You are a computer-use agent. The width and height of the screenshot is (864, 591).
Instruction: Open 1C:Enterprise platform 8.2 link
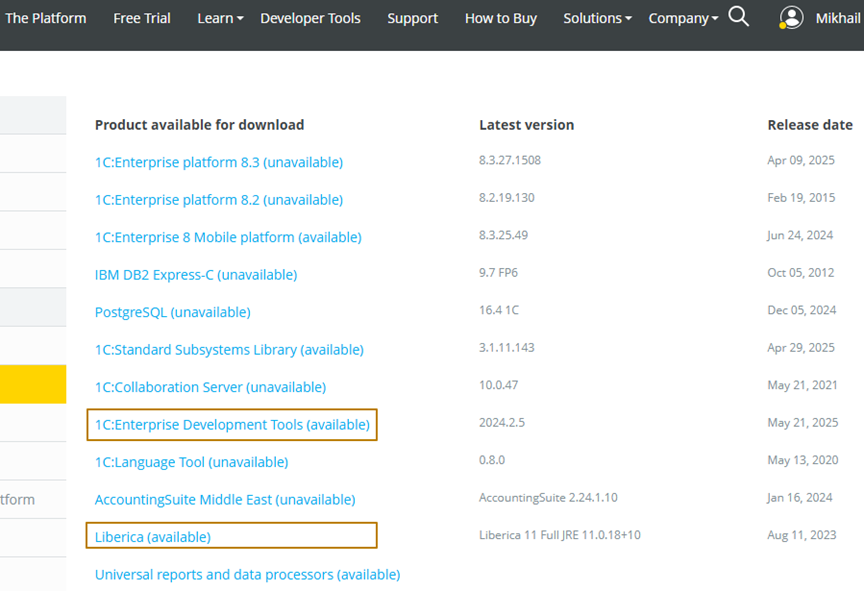(x=218, y=200)
